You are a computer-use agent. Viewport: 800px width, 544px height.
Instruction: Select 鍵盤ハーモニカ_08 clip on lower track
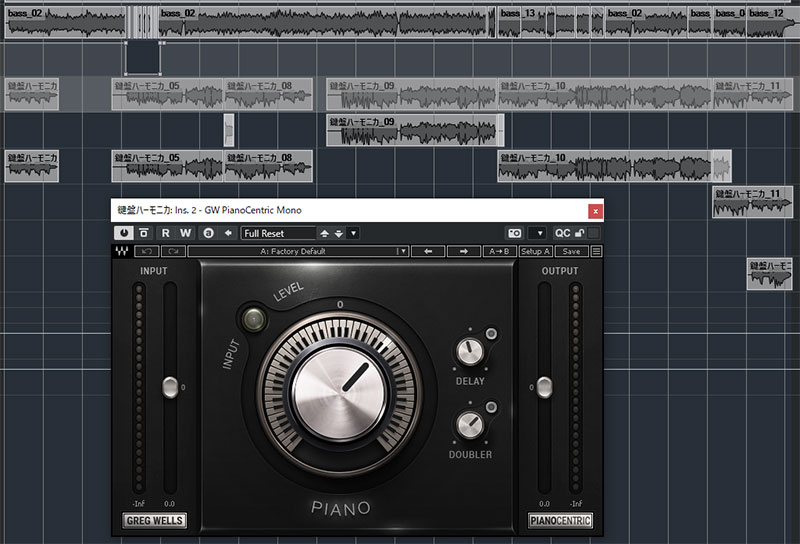click(x=268, y=166)
